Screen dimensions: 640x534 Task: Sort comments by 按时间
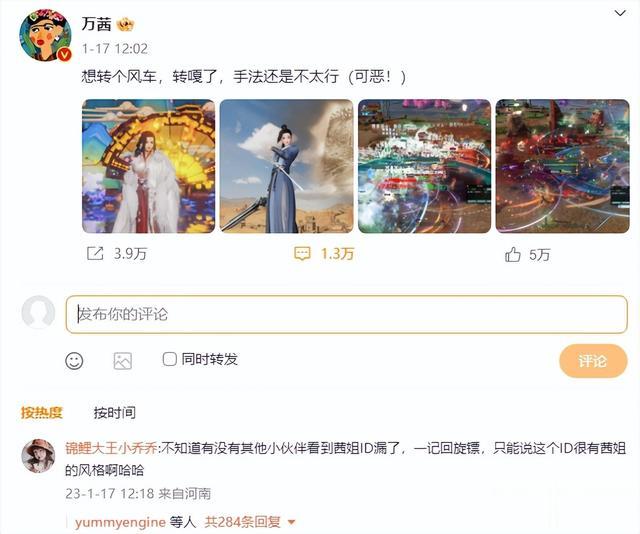click(x=115, y=412)
